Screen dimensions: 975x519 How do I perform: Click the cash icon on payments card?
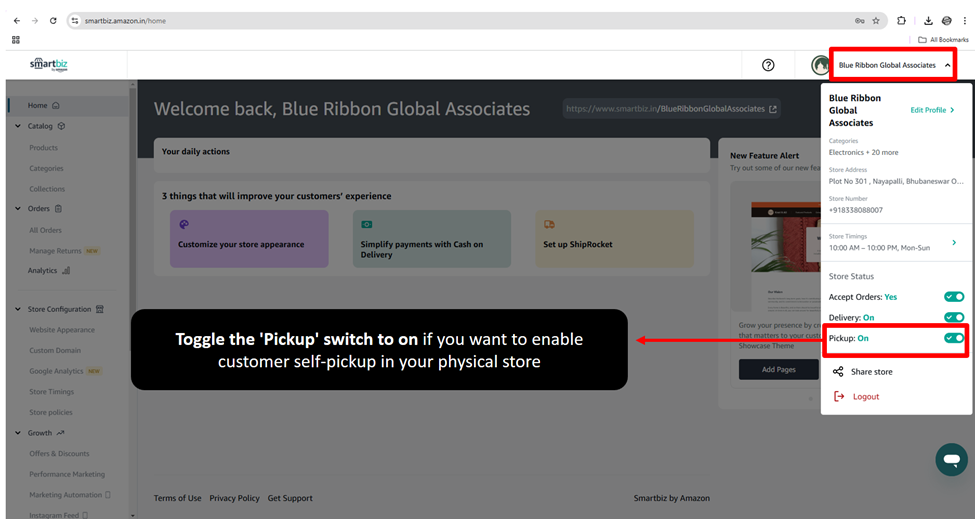367,224
